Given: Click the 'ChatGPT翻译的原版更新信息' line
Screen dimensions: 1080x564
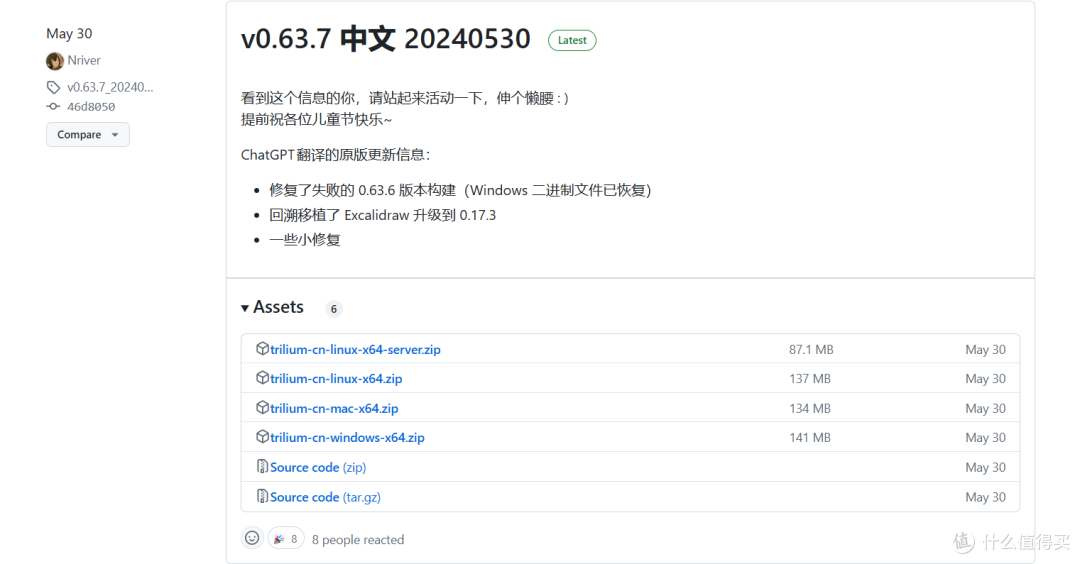Looking at the screenshot, I should (x=335, y=154).
